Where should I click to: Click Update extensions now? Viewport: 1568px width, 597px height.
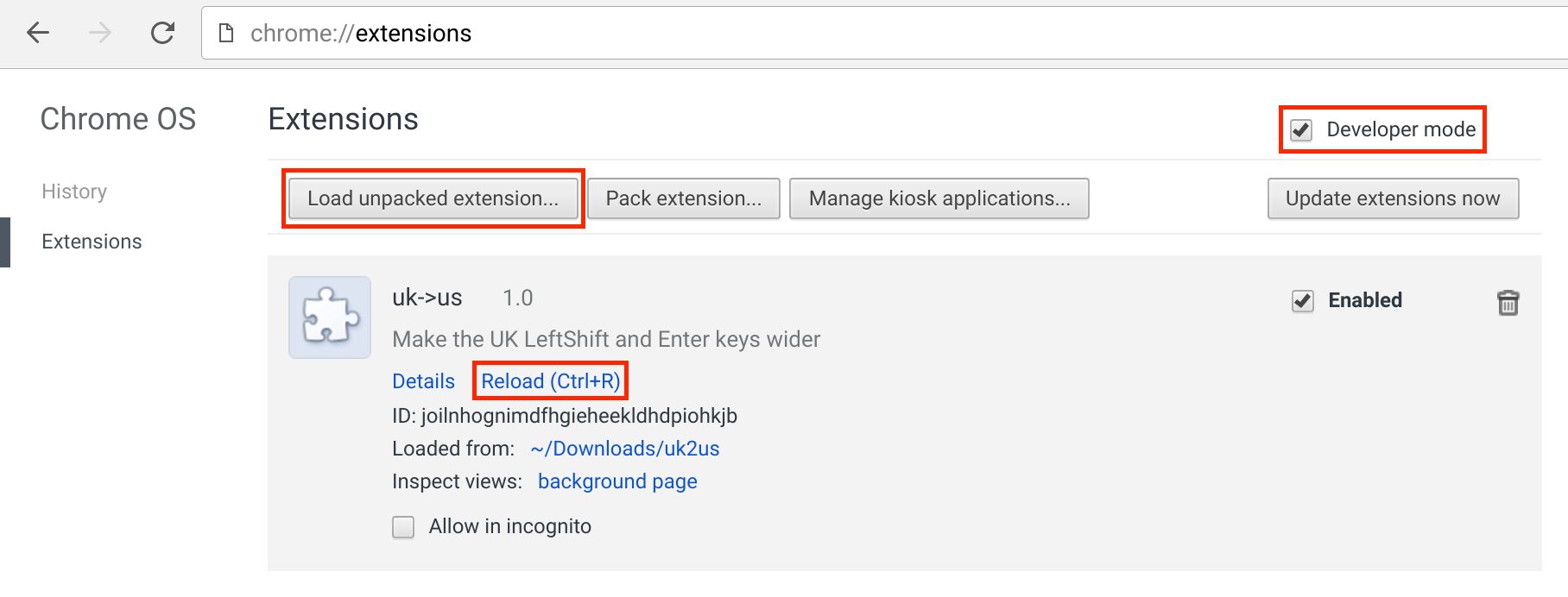pyautogui.click(x=1392, y=198)
